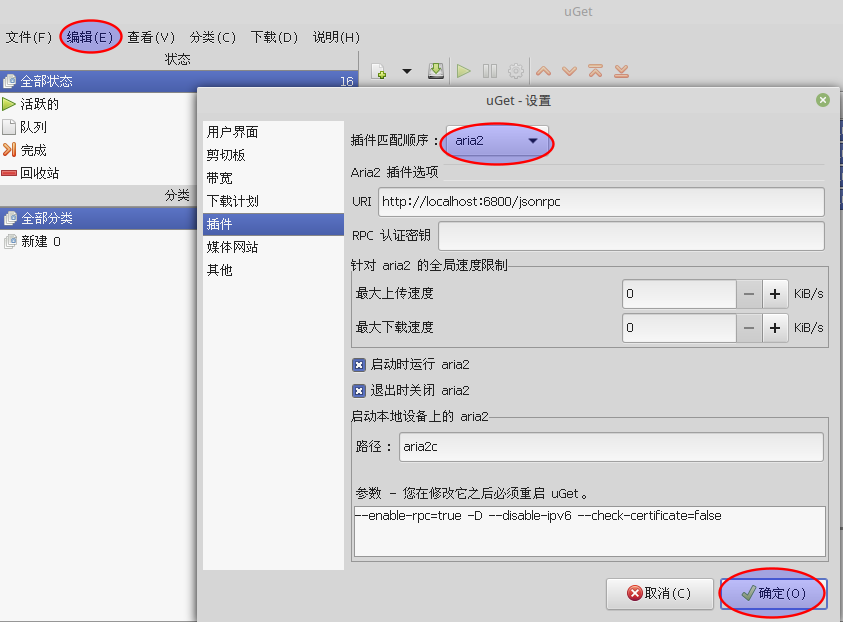Switch to 其他 settings page
The height and width of the screenshot is (622, 843).
click(273, 270)
